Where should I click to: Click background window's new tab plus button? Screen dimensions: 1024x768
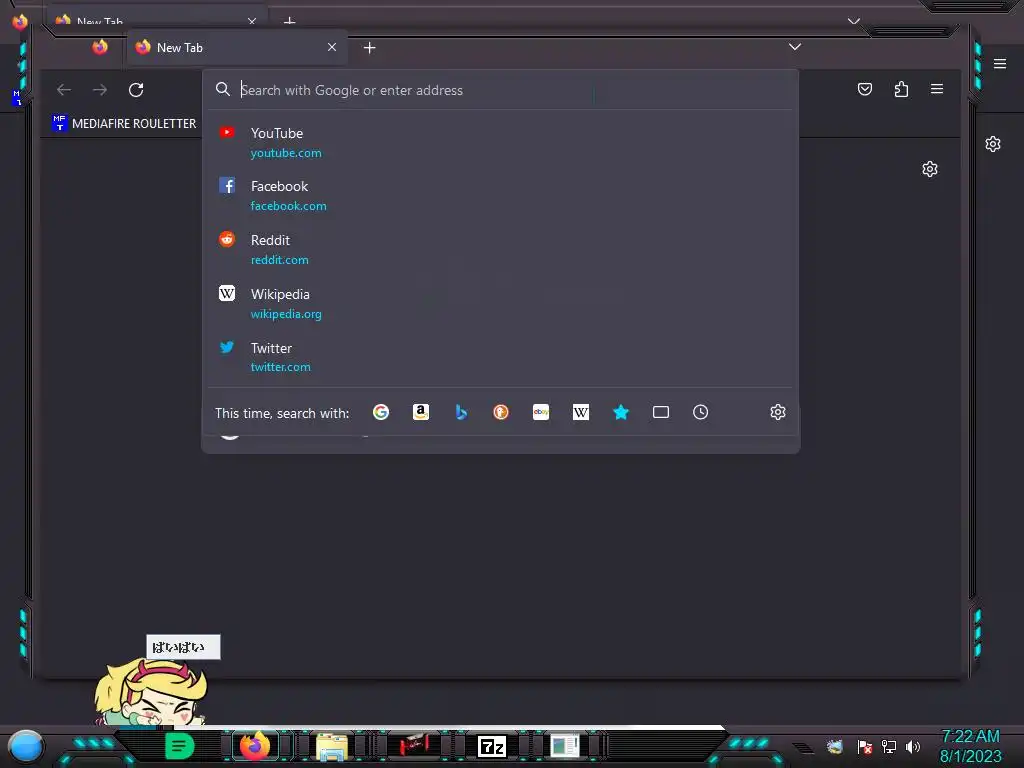[x=289, y=22]
